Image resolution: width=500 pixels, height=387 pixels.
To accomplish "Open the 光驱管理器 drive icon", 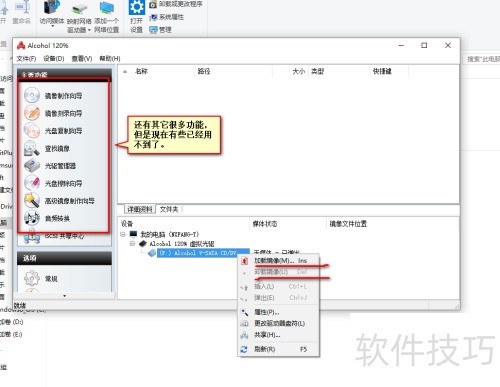I will tap(32, 166).
